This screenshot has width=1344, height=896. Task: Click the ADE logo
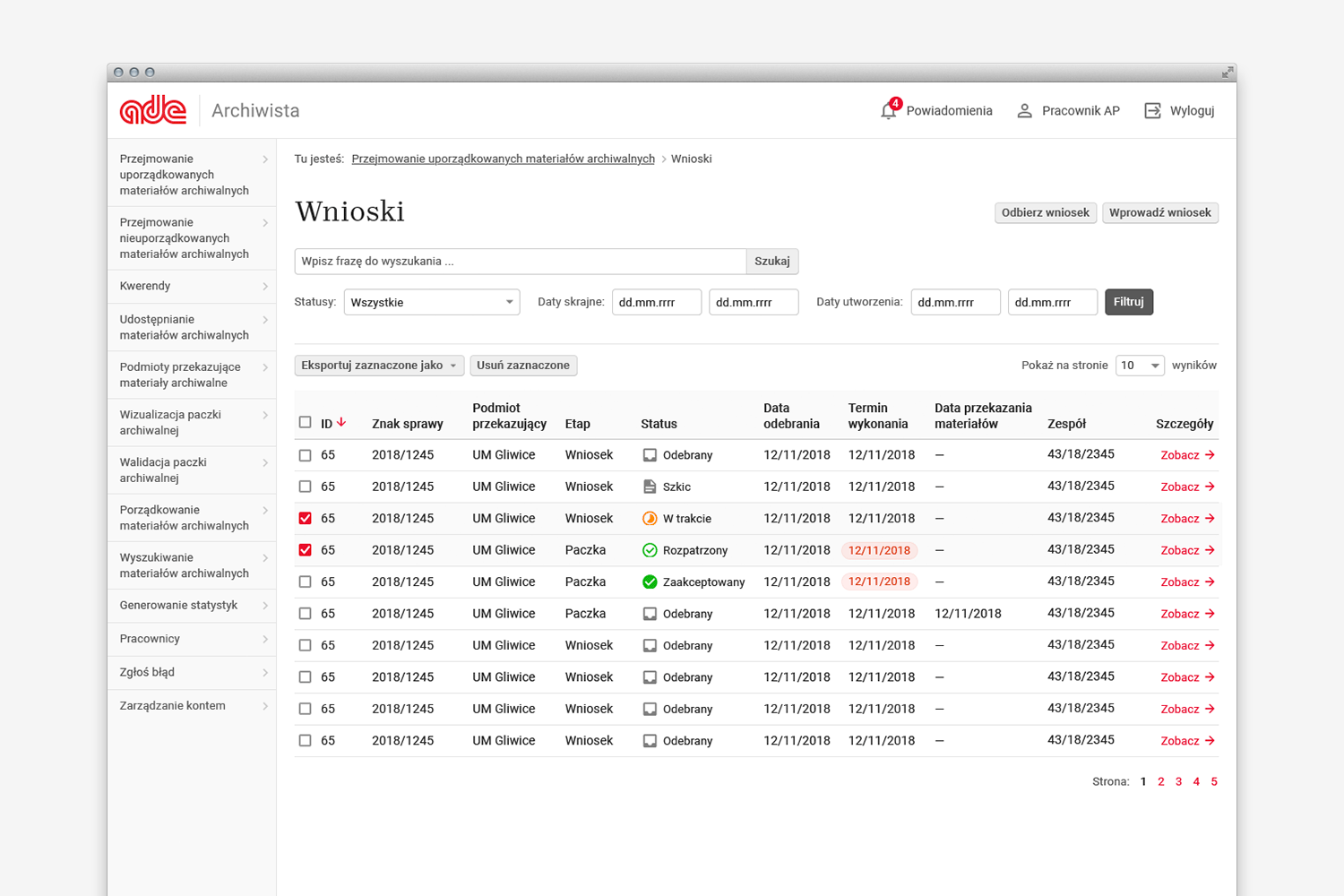[153, 110]
